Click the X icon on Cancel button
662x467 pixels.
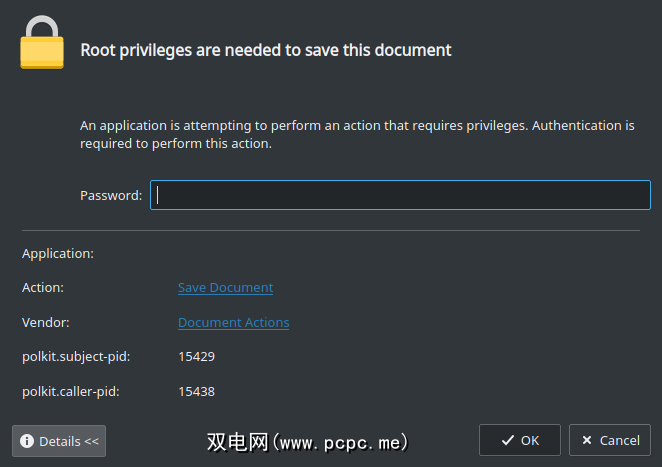[x=586, y=440]
